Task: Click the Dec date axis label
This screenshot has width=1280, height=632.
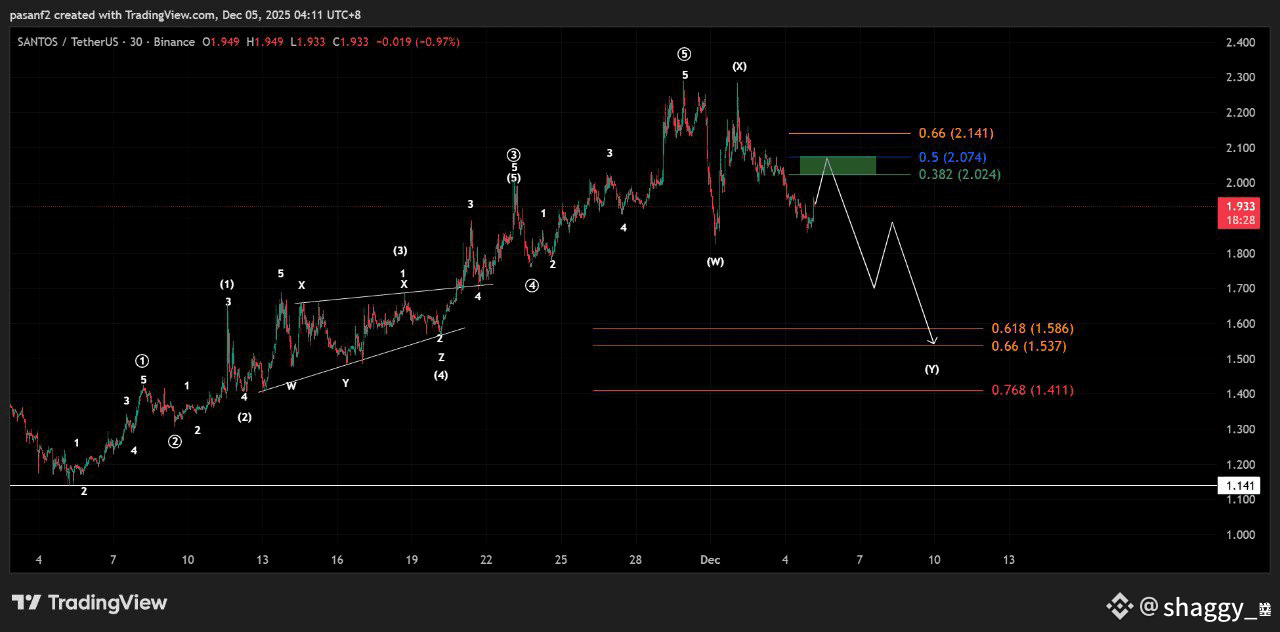Action: tap(710, 559)
